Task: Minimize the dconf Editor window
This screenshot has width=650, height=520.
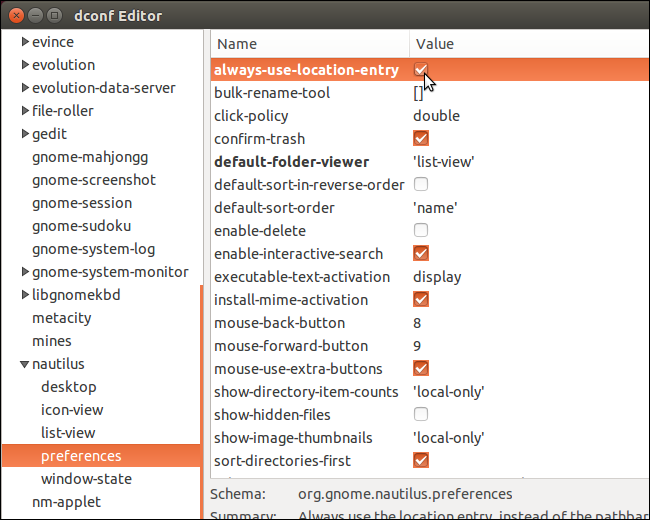Action: click(35, 15)
